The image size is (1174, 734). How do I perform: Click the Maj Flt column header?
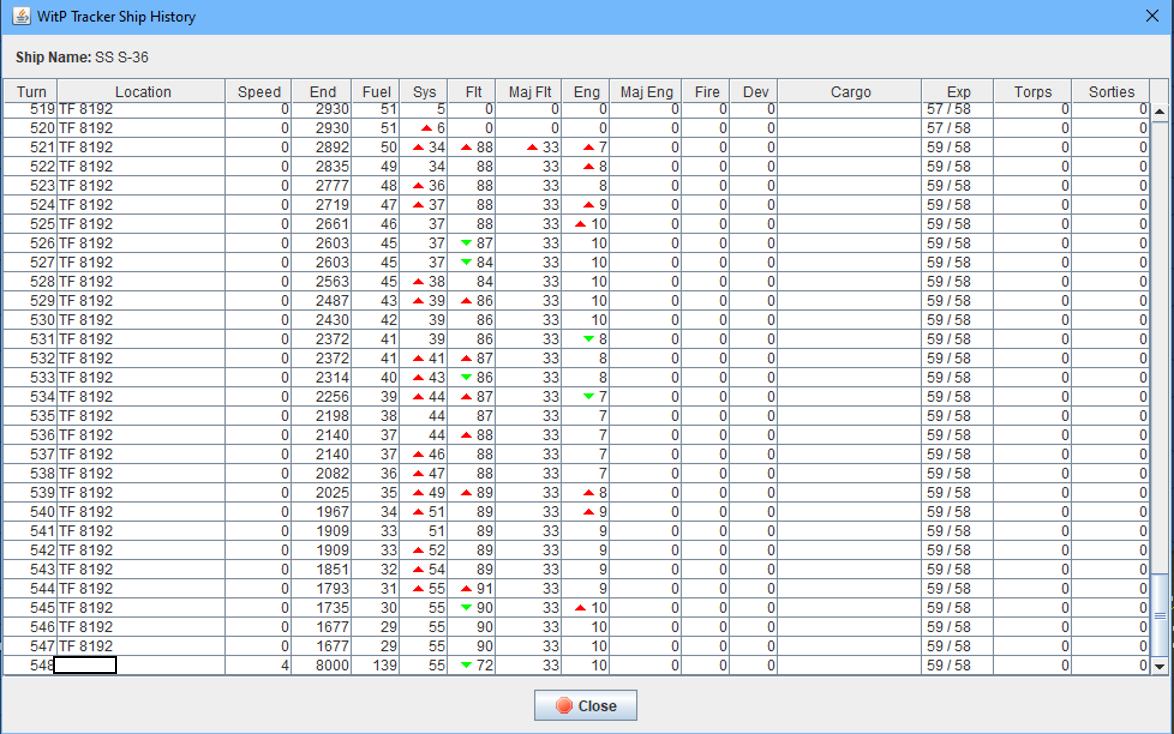[529, 92]
